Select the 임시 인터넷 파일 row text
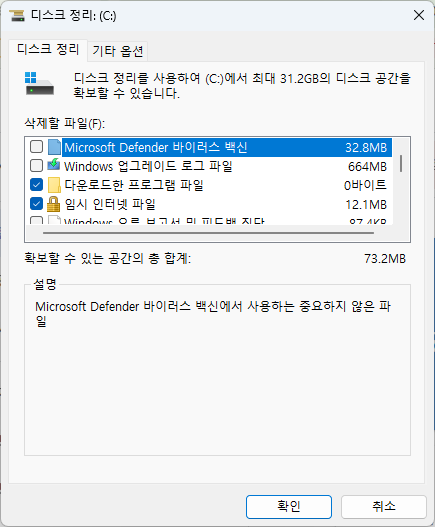 click(110, 204)
